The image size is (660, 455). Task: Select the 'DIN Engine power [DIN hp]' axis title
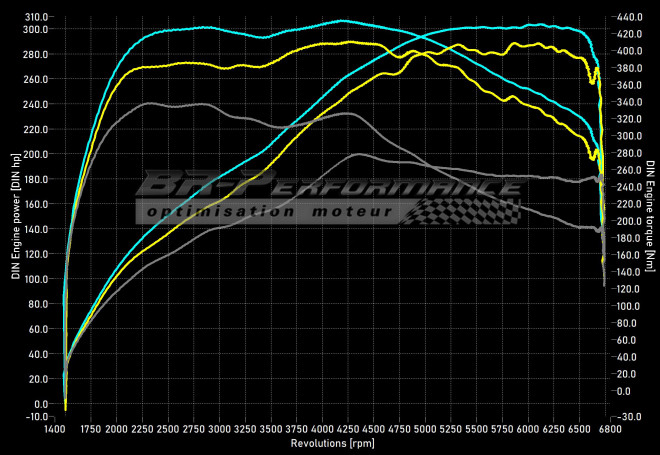[x=15, y=216]
